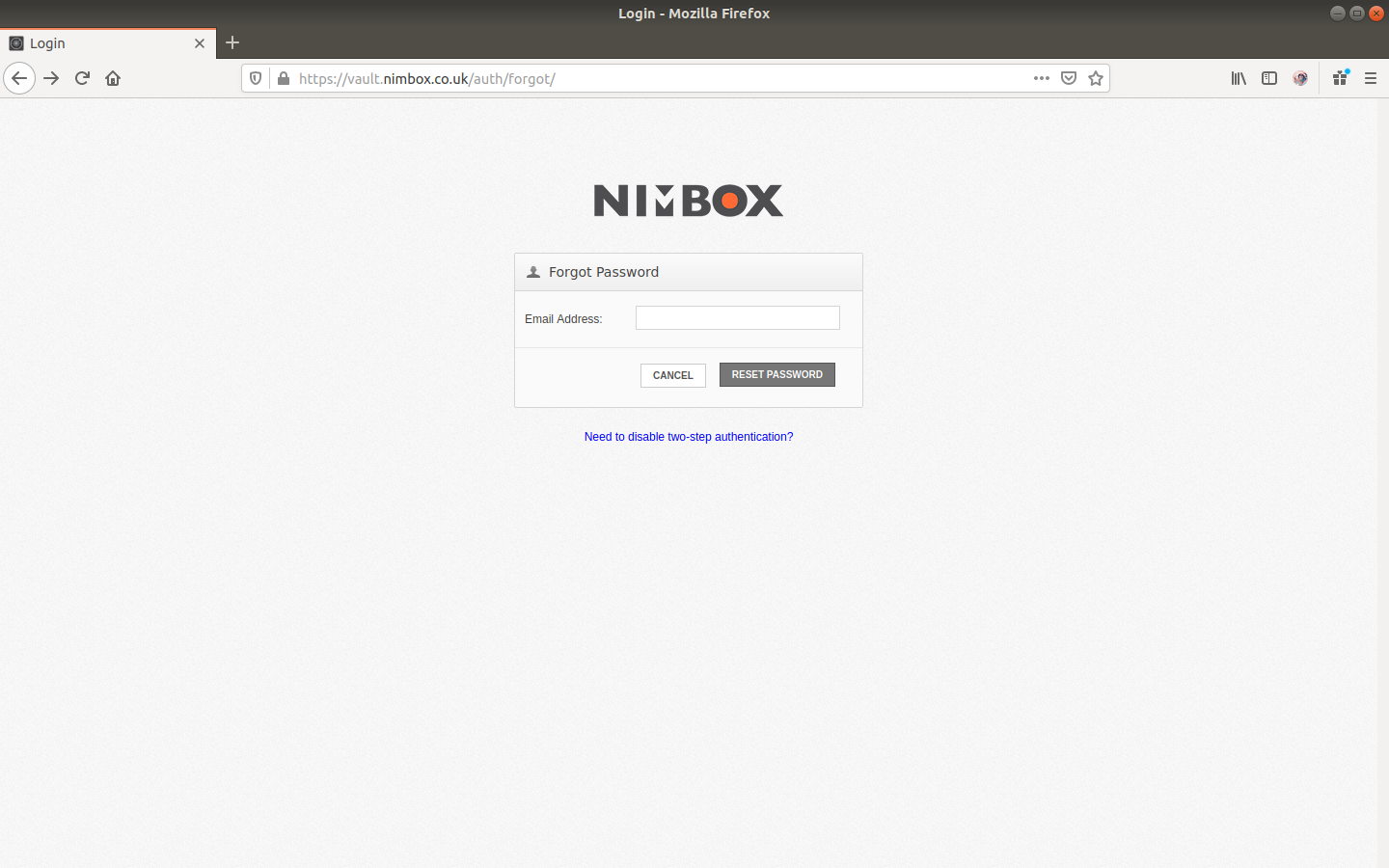Close the Login tab
This screenshot has width=1389, height=868.
(x=200, y=43)
